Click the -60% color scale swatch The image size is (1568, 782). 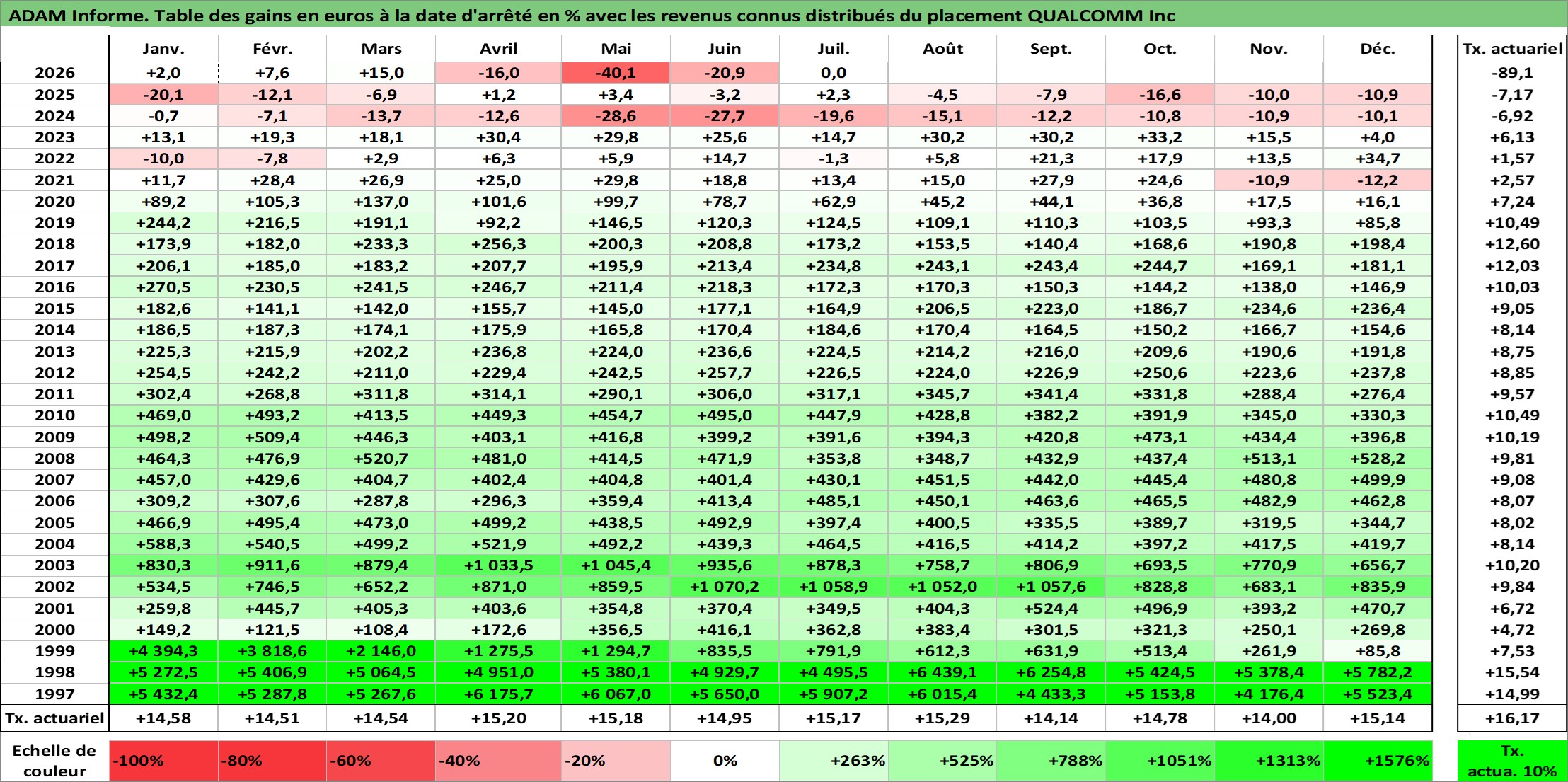coord(381,761)
